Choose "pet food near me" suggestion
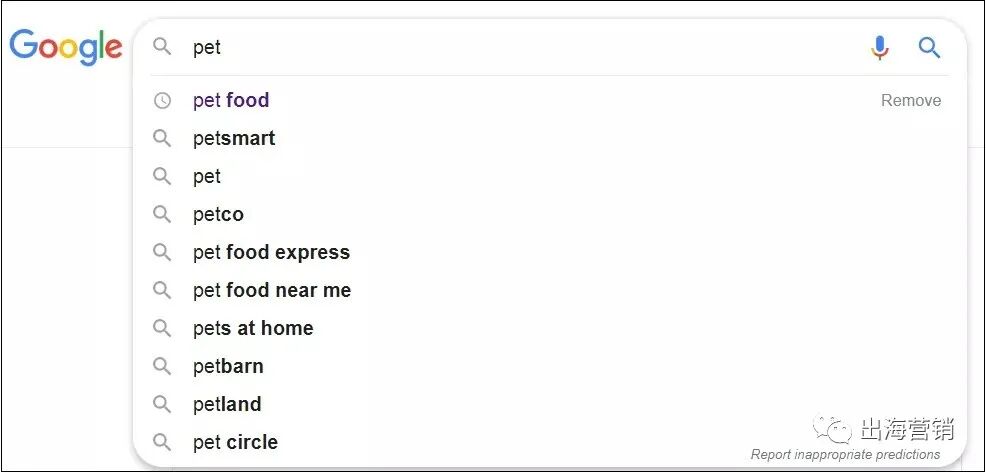Image resolution: width=986 pixels, height=472 pixels. point(272,290)
